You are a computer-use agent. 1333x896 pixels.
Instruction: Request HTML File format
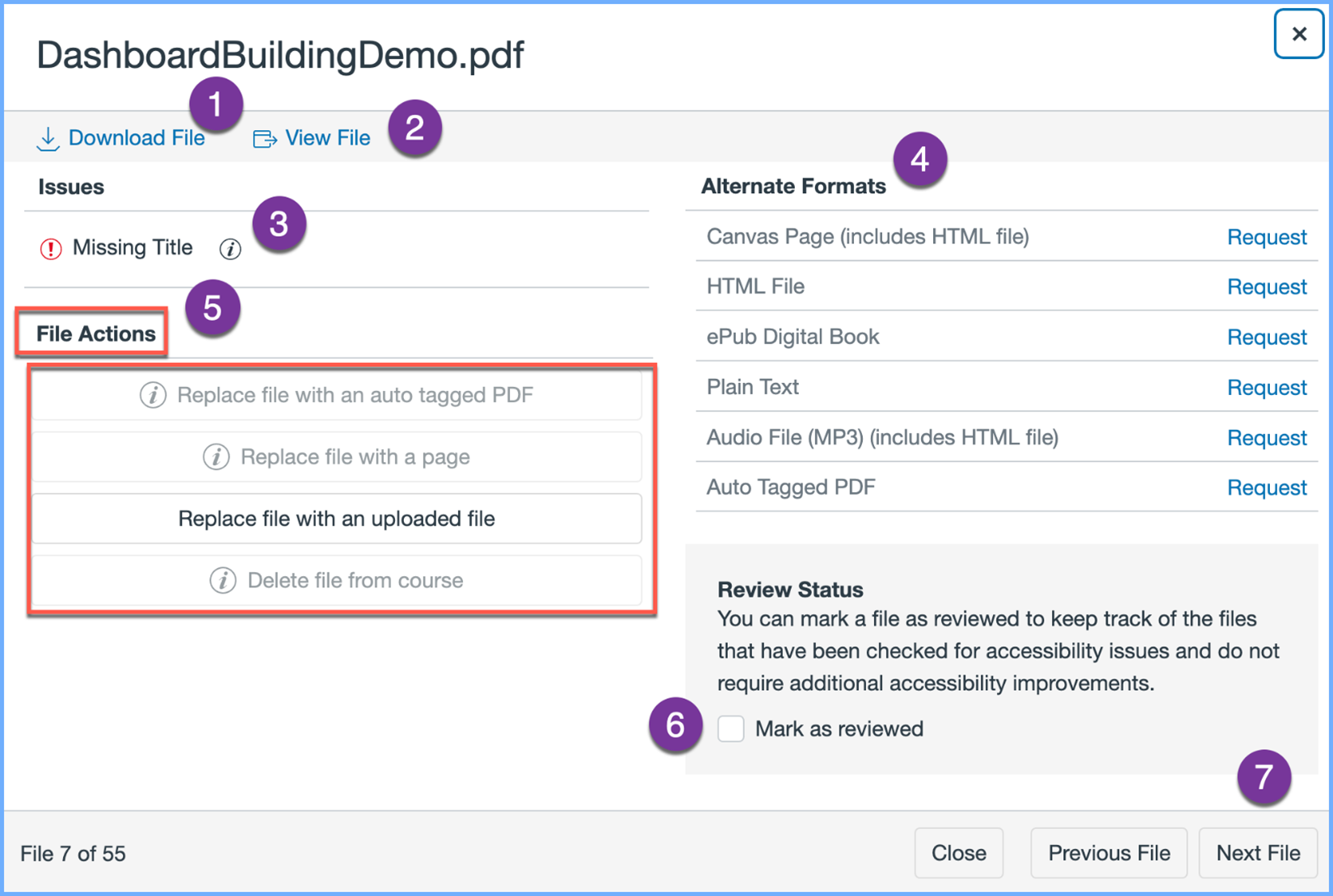click(x=1267, y=287)
